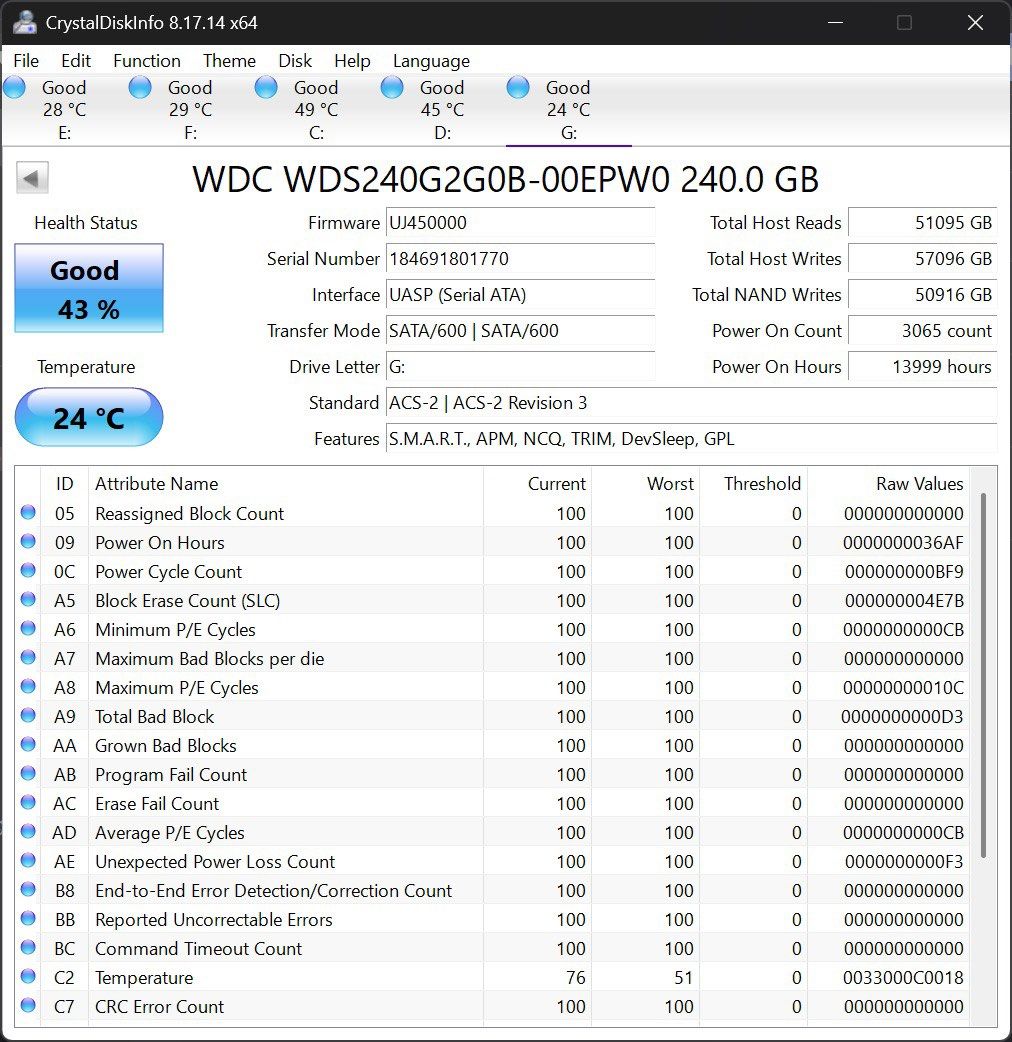Viewport: 1012px width, 1042px height.
Task: Open the Theme menu
Action: (x=229, y=61)
